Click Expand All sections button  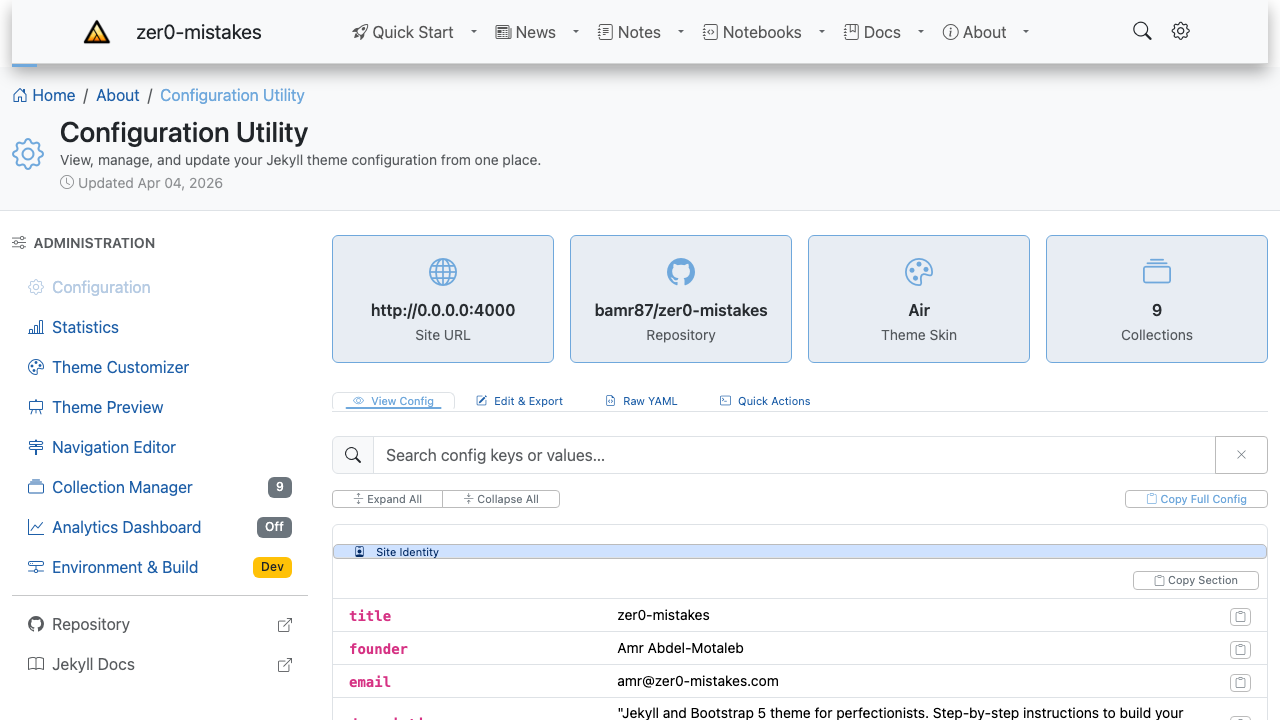pyautogui.click(x=388, y=499)
